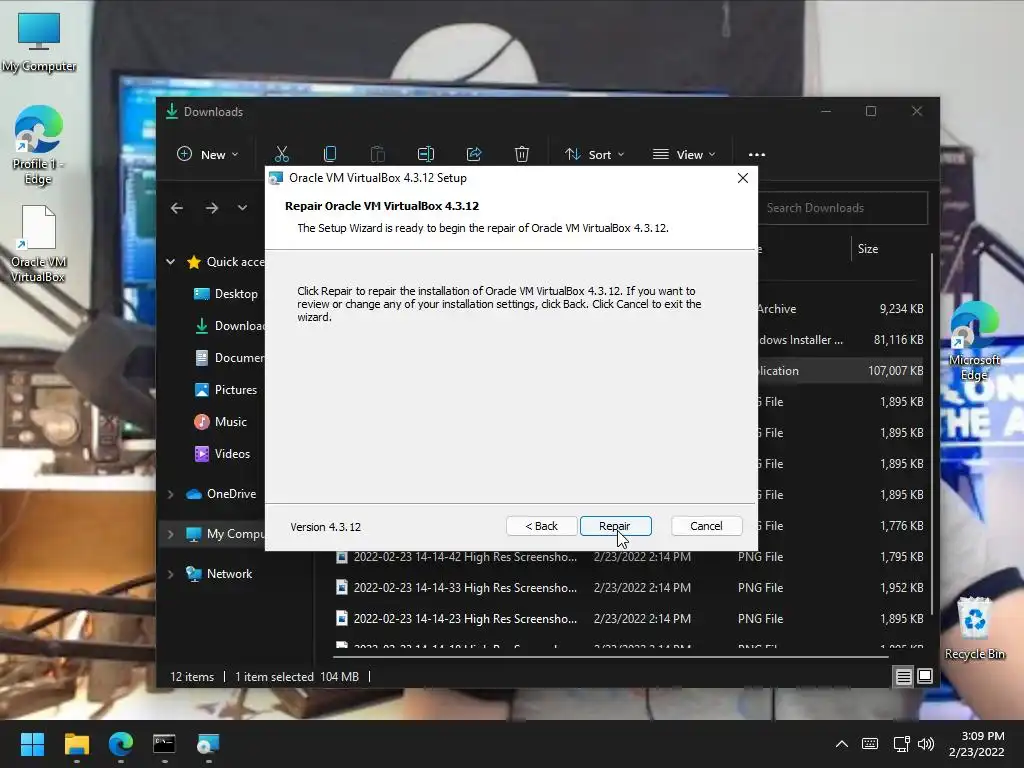Image resolution: width=1024 pixels, height=768 pixels.
Task: Click the VirtualBox installer taskbar icon
Action: pyautogui.click(x=208, y=744)
